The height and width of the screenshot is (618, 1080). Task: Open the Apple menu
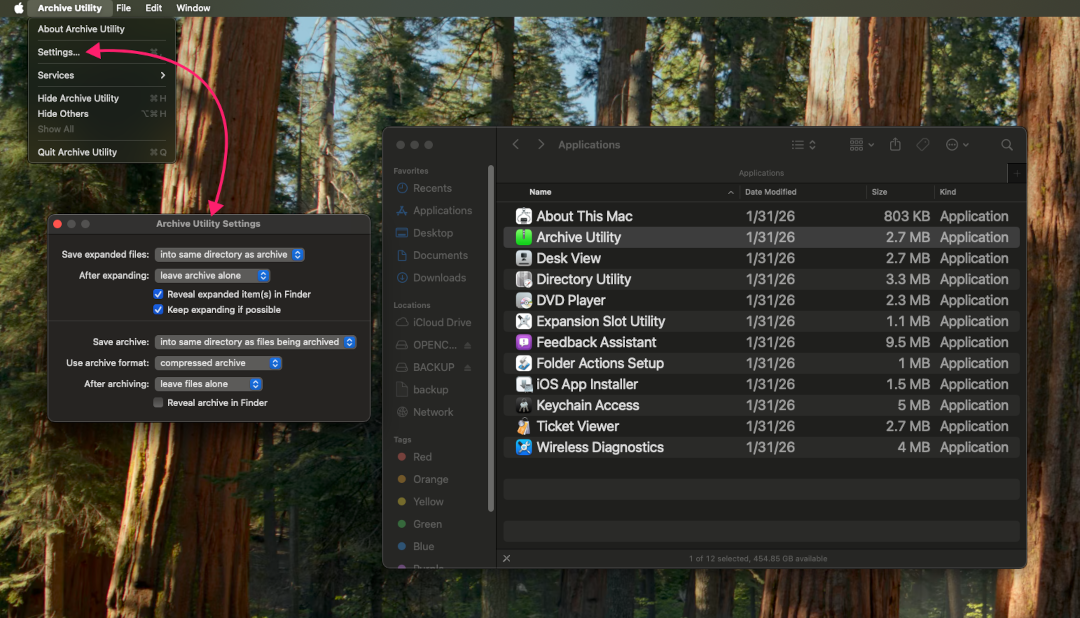[19, 8]
